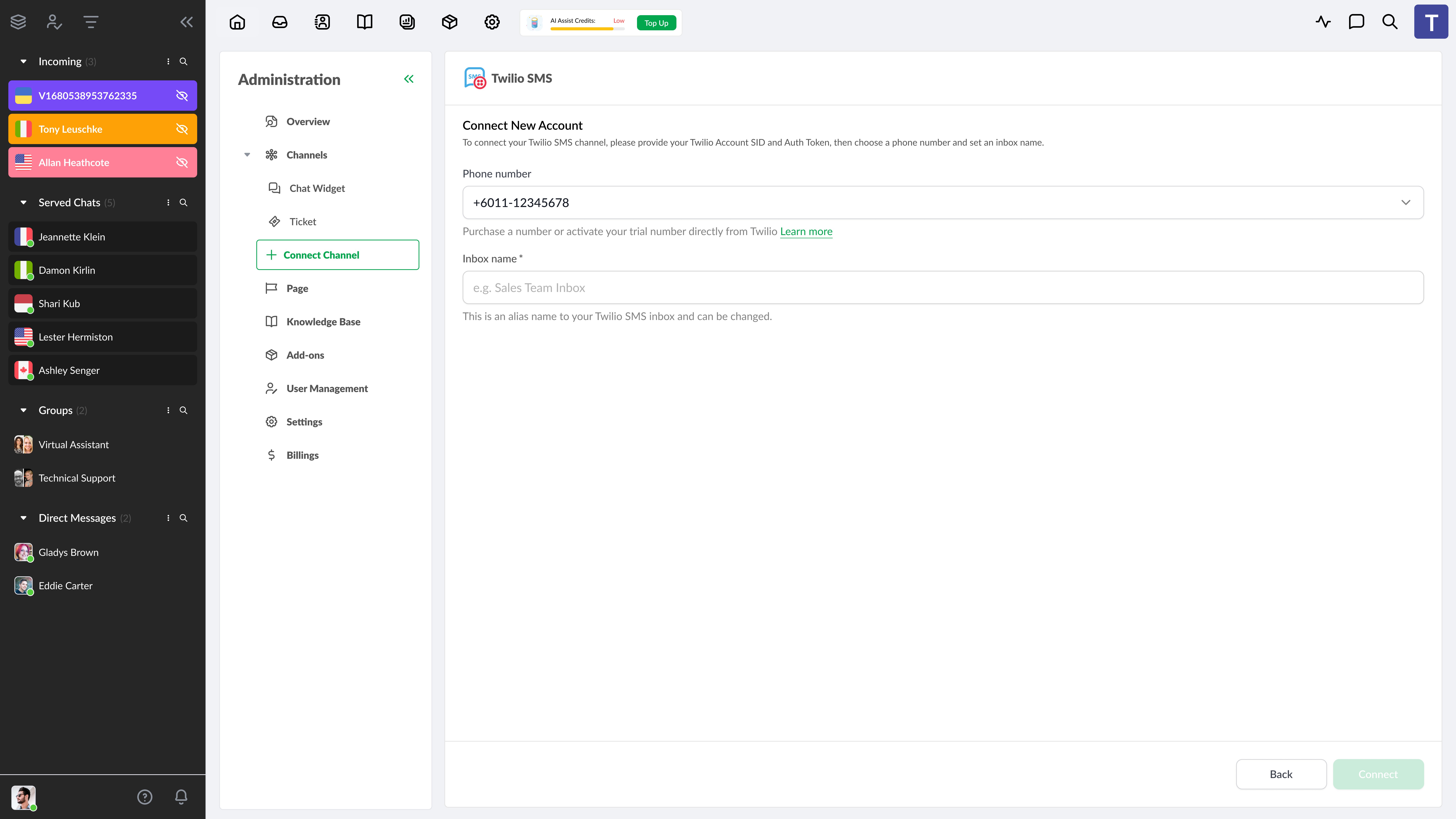Open the help question mark icon
1456x819 pixels.
coord(145,797)
